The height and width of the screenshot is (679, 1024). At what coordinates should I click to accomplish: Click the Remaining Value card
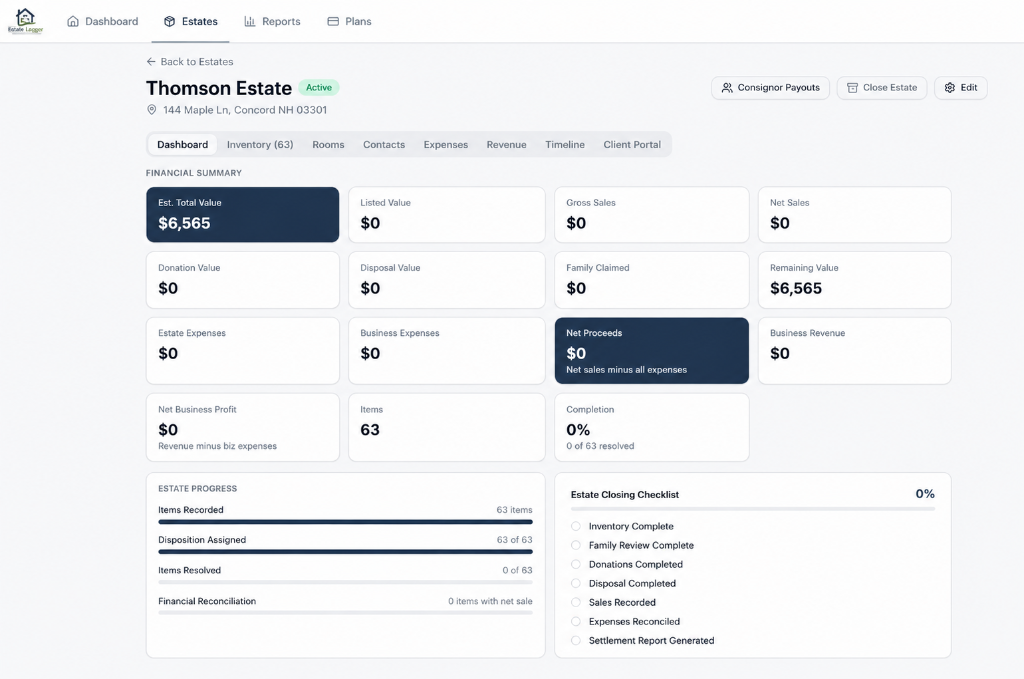point(855,280)
